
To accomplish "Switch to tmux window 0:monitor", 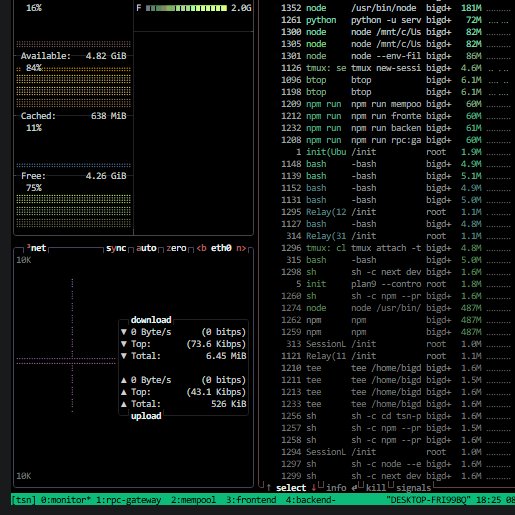I will pyautogui.click(x=66, y=500).
